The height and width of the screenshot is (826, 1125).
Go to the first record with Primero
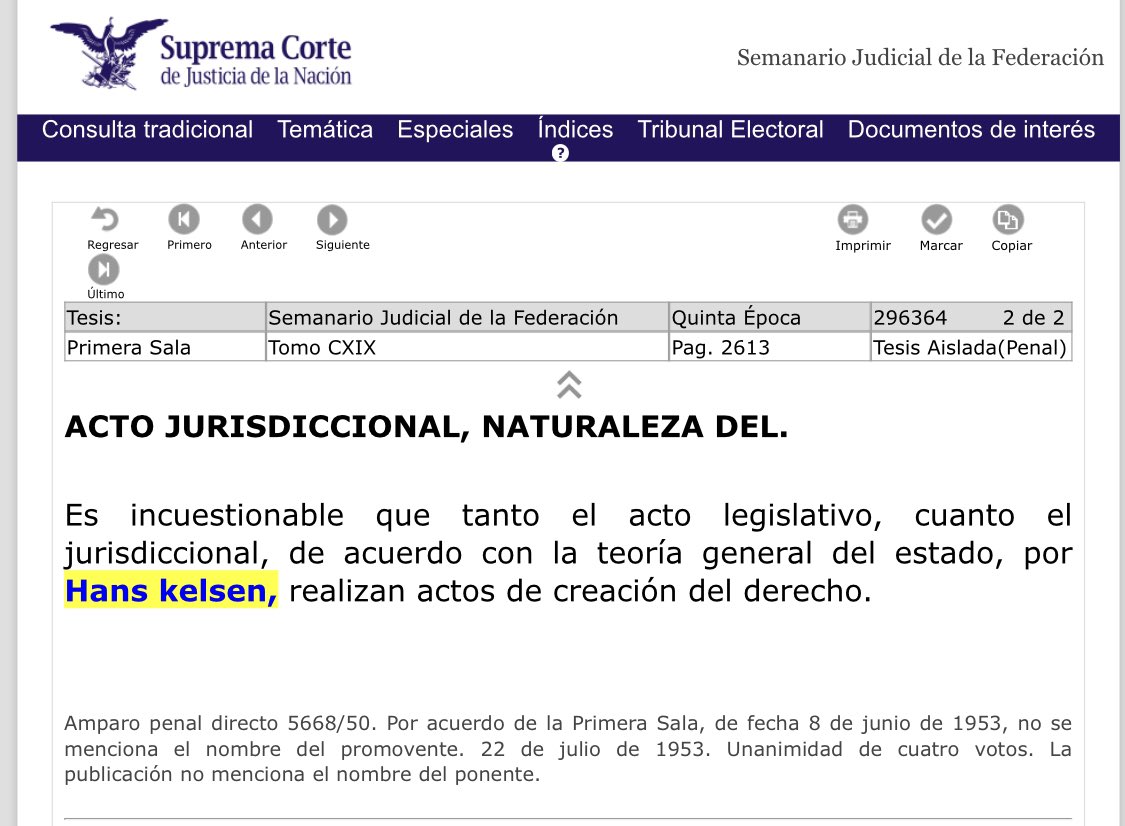point(184,219)
